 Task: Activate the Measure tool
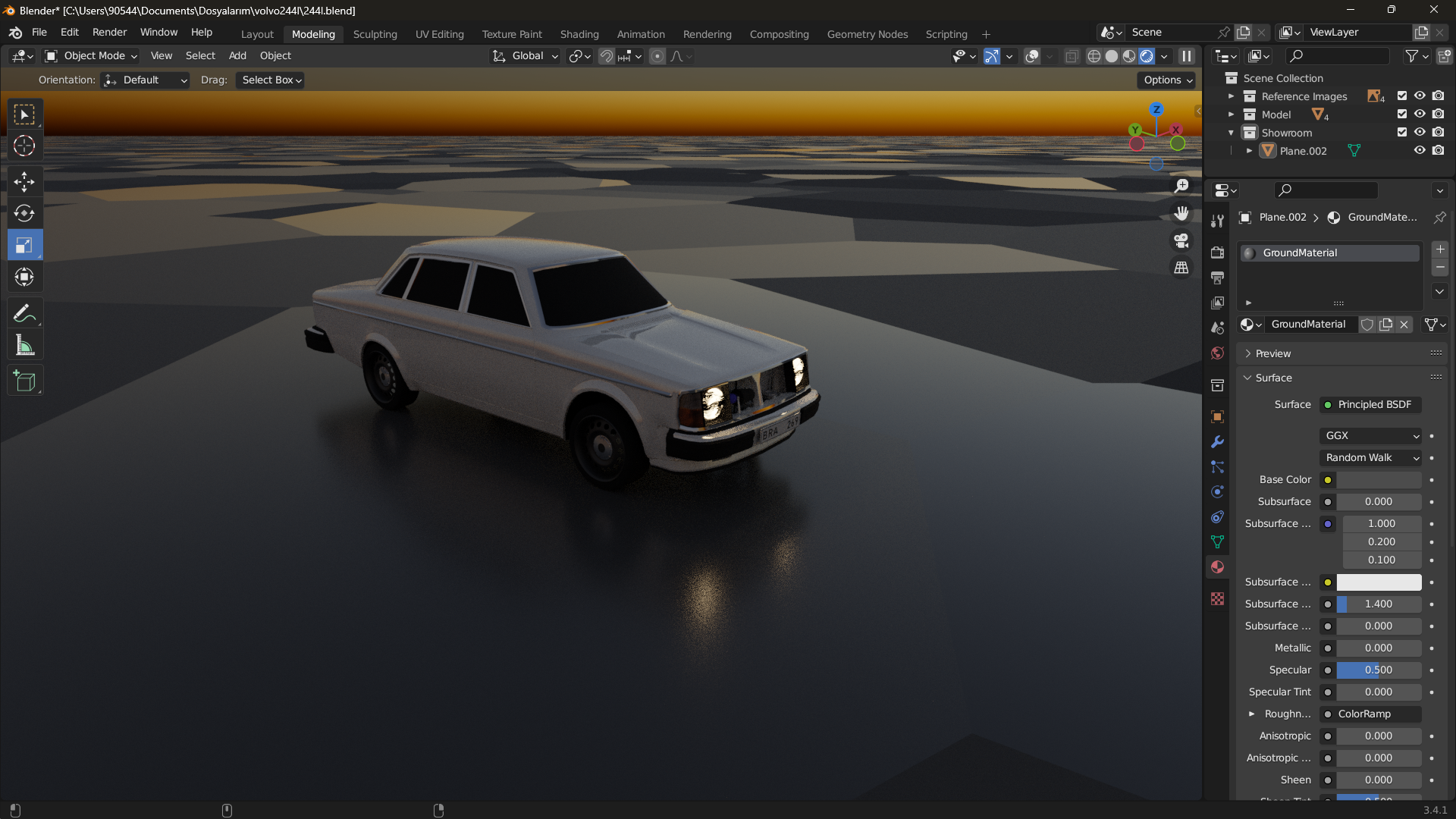click(x=24, y=346)
